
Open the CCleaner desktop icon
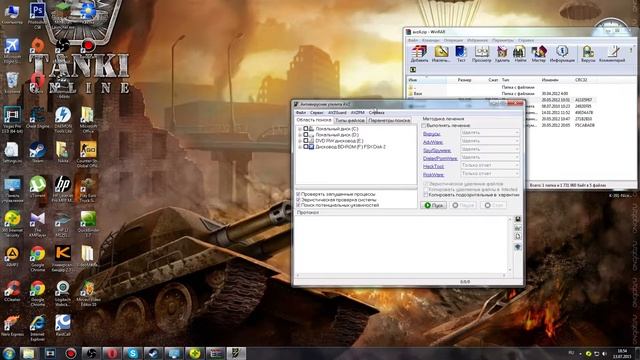pos(12,290)
